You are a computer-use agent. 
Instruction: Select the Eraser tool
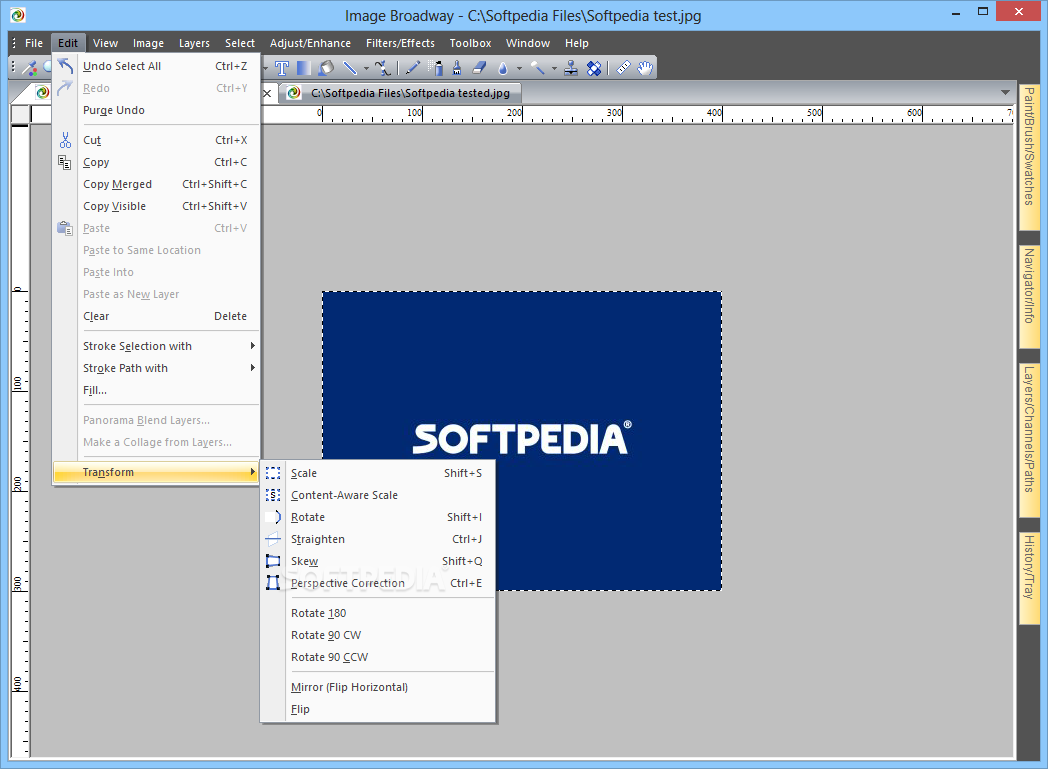479,67
